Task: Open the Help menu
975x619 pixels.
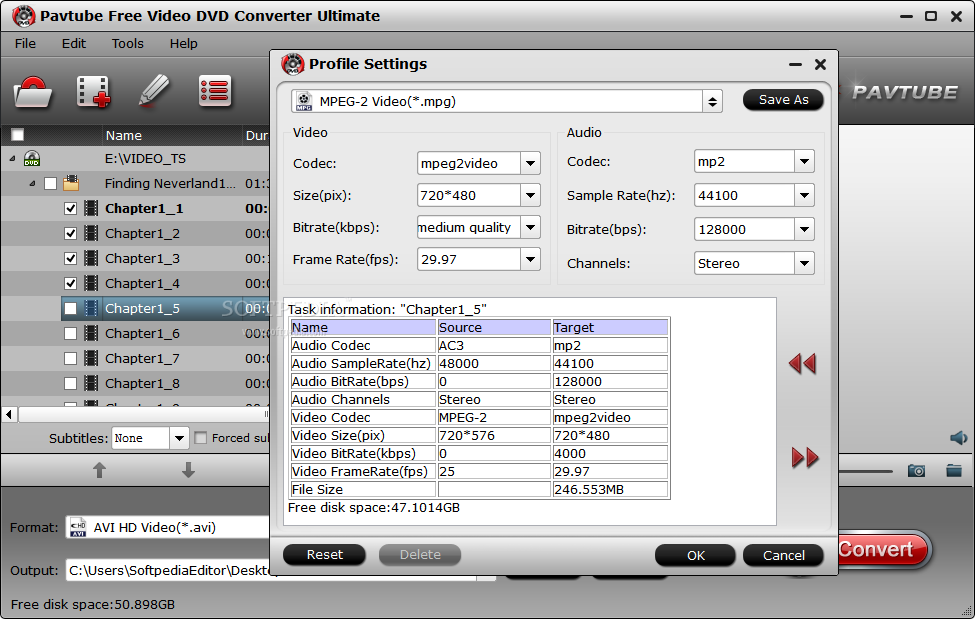Action: [x=183, y=44]
